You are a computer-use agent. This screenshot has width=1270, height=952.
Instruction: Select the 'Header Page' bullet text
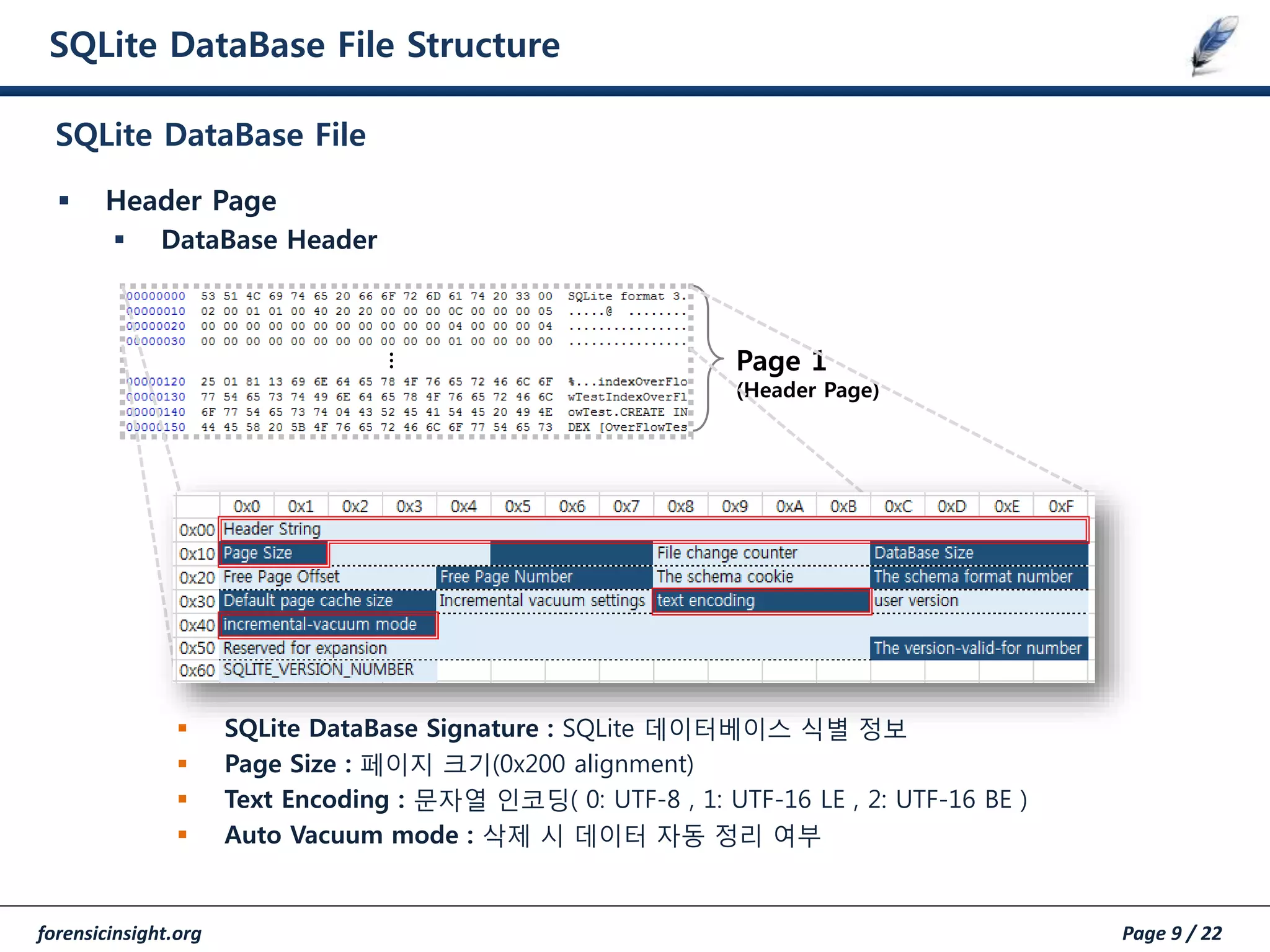click(x=191, y=201)
